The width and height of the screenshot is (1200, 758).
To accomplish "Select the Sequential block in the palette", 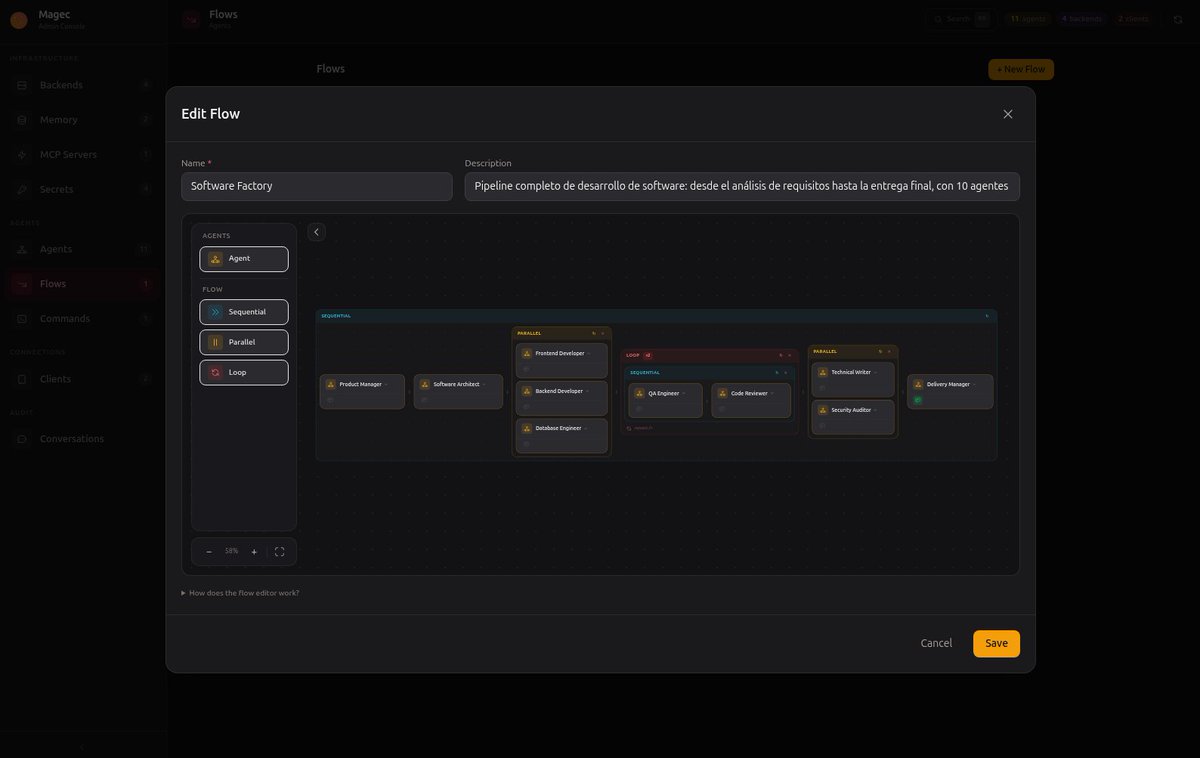I will 244,312.
